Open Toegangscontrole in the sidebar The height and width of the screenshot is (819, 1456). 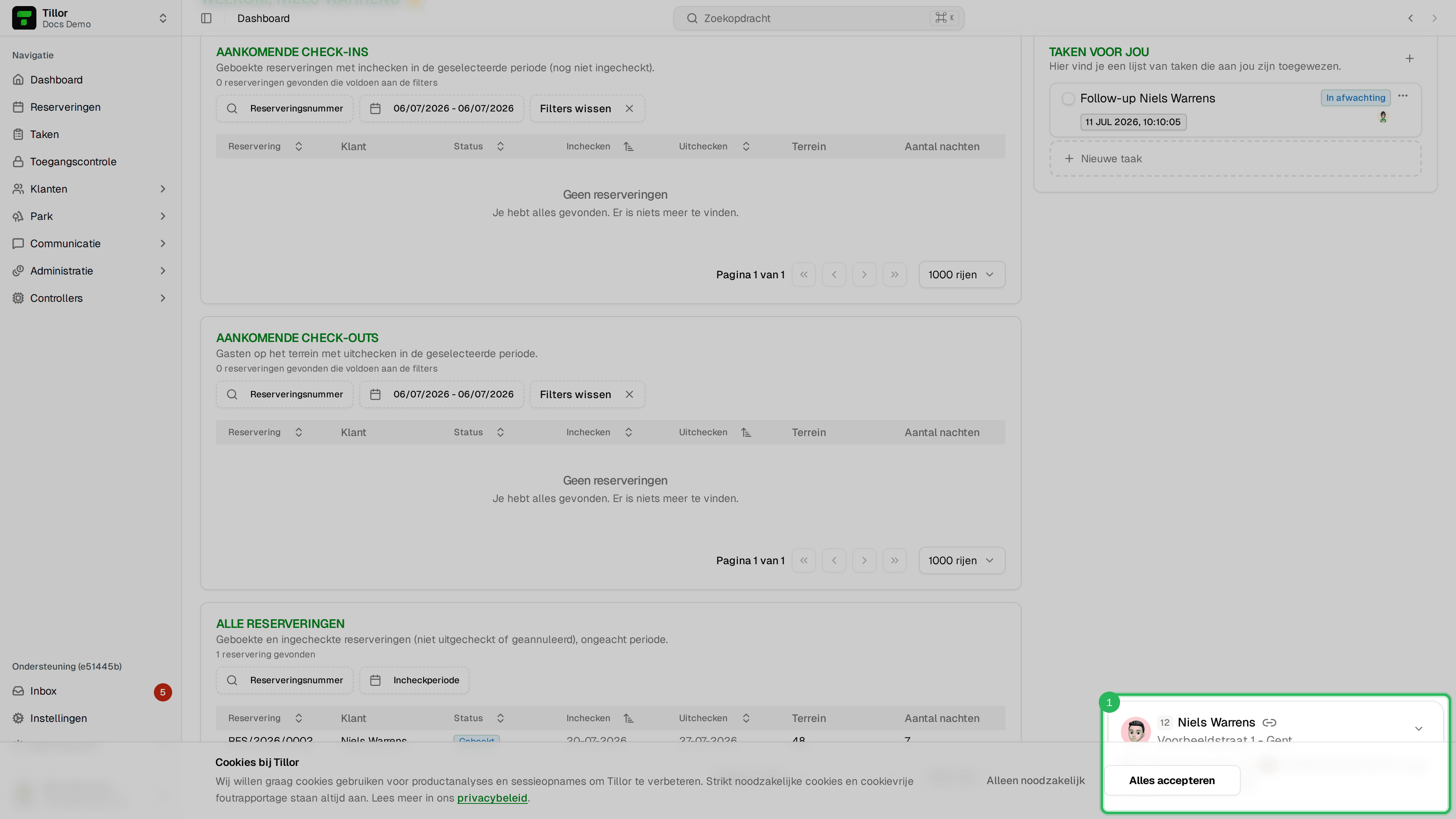coord(91,162)
